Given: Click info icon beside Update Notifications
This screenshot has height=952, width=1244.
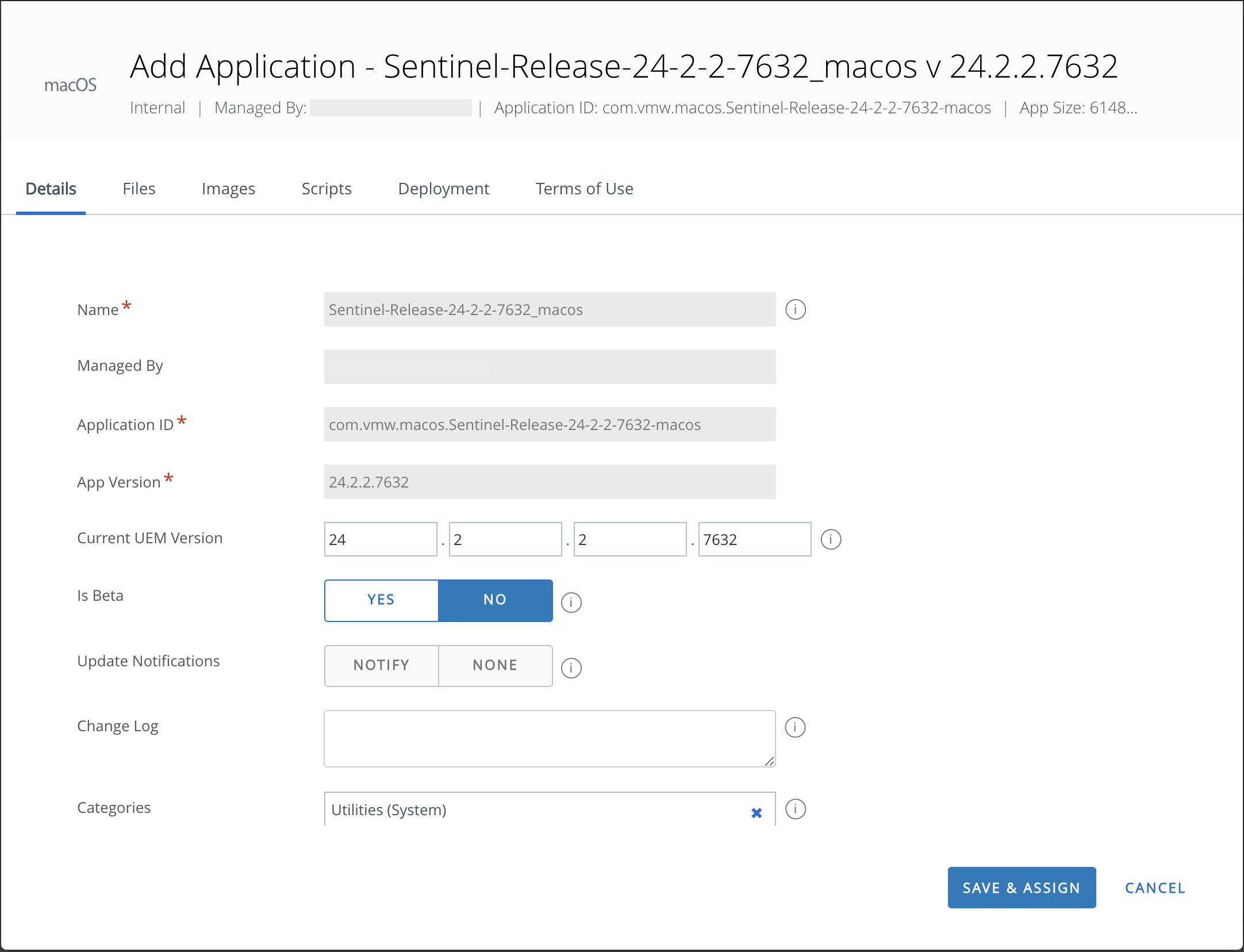Looking at the screenshot, I should (571, 668).
